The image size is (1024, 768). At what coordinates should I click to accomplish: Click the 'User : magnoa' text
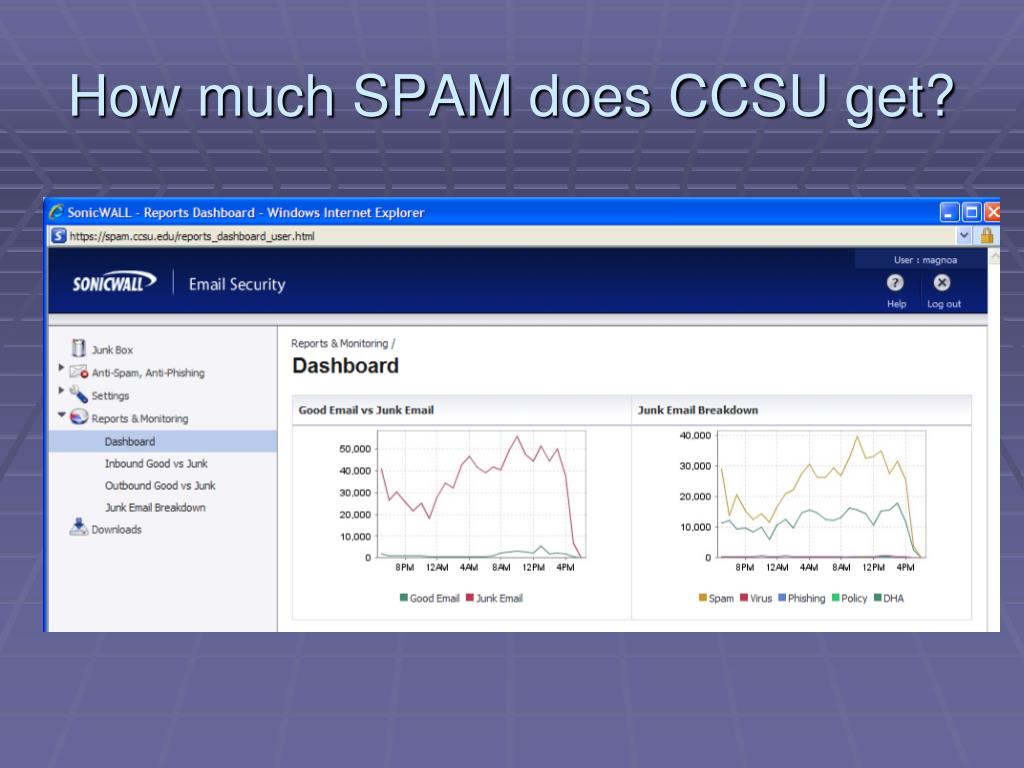click(x=925, y=260)
